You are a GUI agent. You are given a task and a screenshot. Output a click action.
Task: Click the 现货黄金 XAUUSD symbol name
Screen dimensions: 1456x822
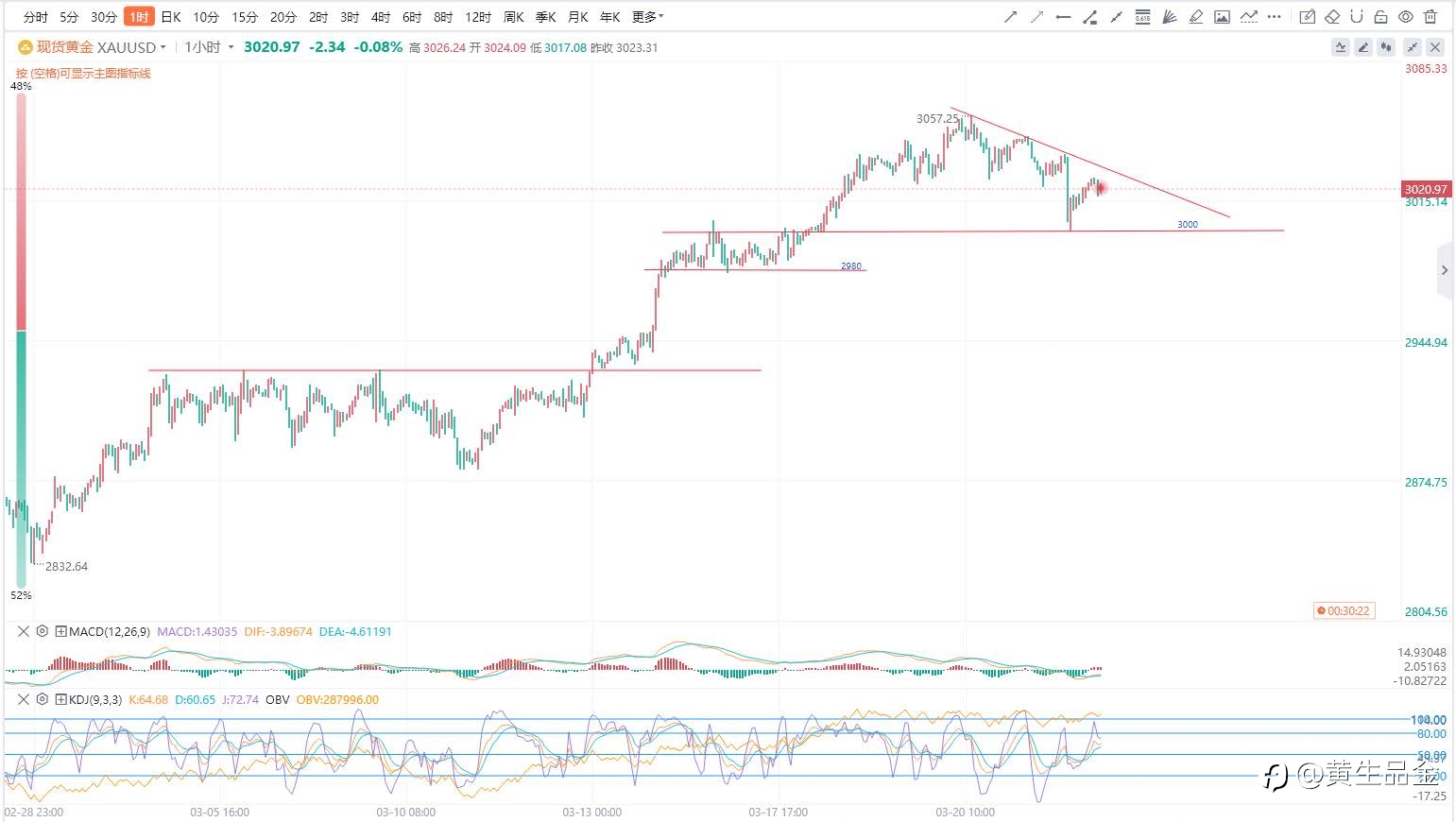pyautogui.click(x=95, y=47)
